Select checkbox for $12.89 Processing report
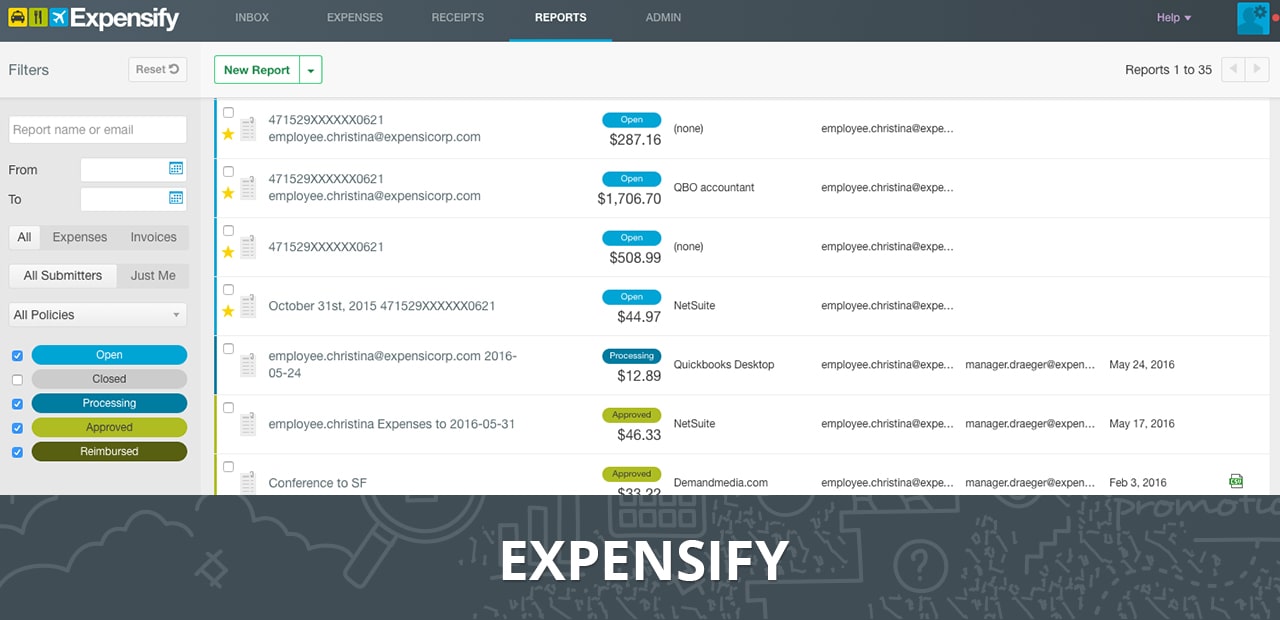This screenshot has height=620, width=1280. [228, 349]
